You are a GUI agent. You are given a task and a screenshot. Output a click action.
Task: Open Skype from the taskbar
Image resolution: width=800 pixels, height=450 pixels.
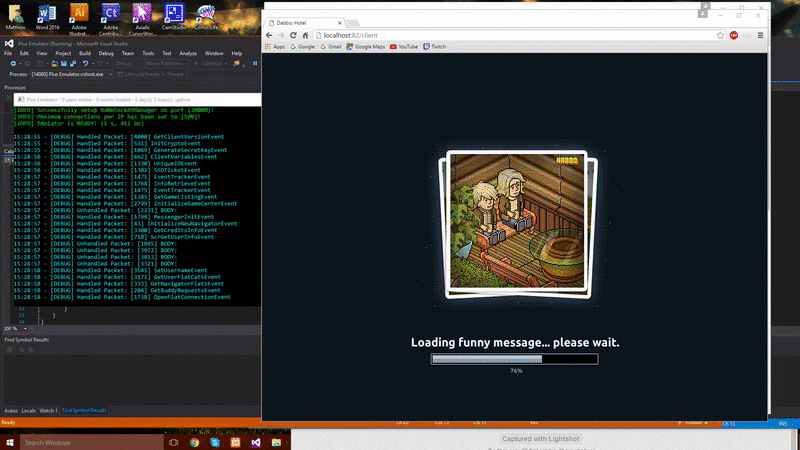tap(215, 442)
